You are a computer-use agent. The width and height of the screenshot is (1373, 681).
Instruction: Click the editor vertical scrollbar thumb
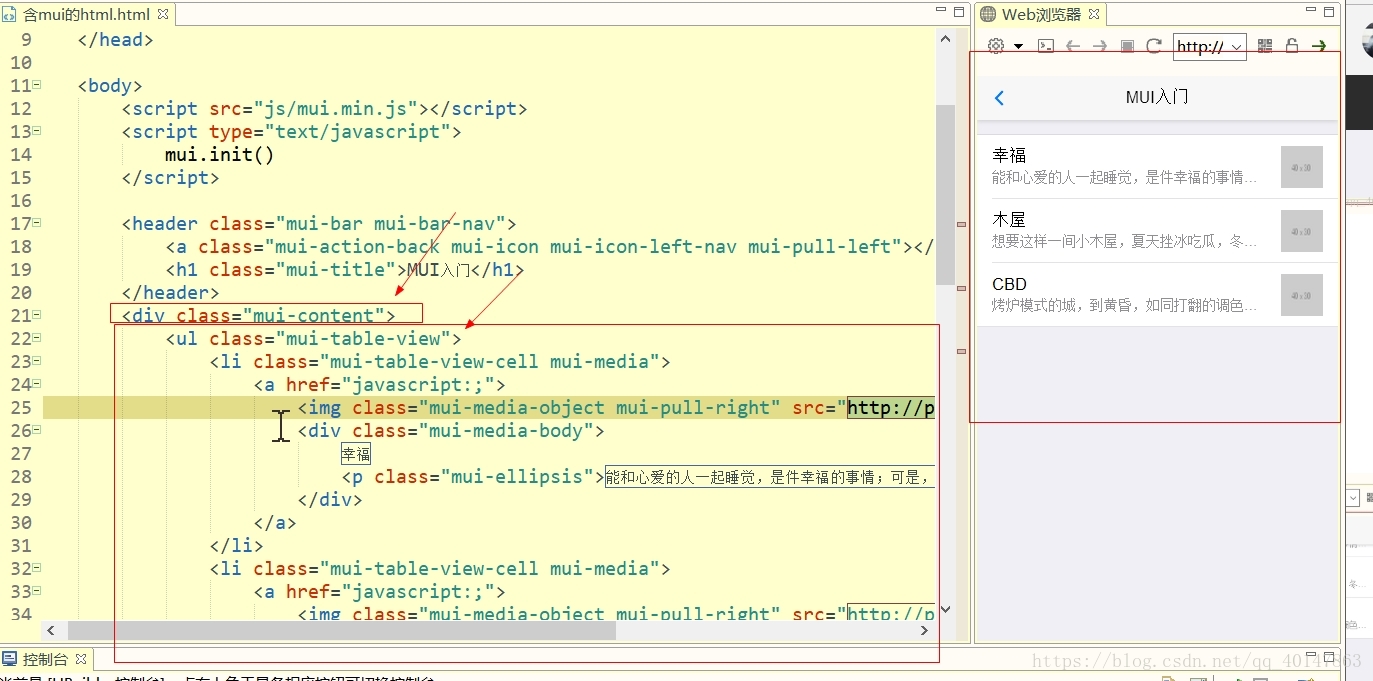tap(945, 195)
